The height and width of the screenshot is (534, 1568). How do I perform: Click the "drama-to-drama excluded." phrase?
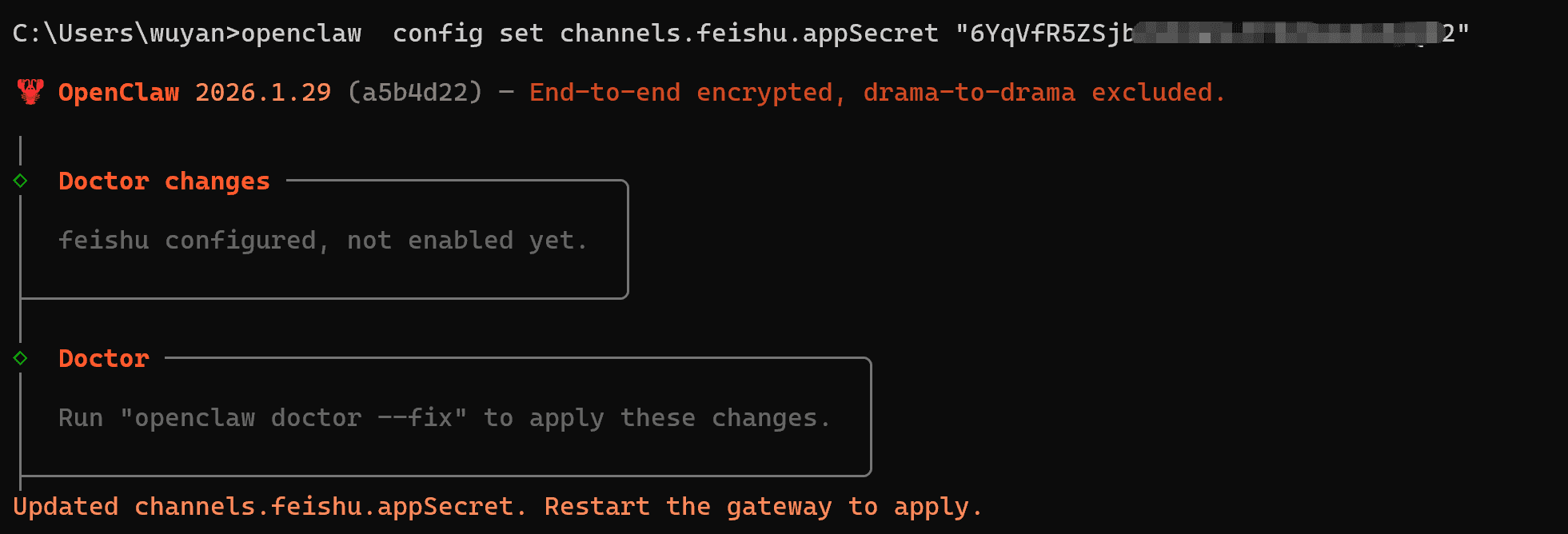coord(1043,93)
